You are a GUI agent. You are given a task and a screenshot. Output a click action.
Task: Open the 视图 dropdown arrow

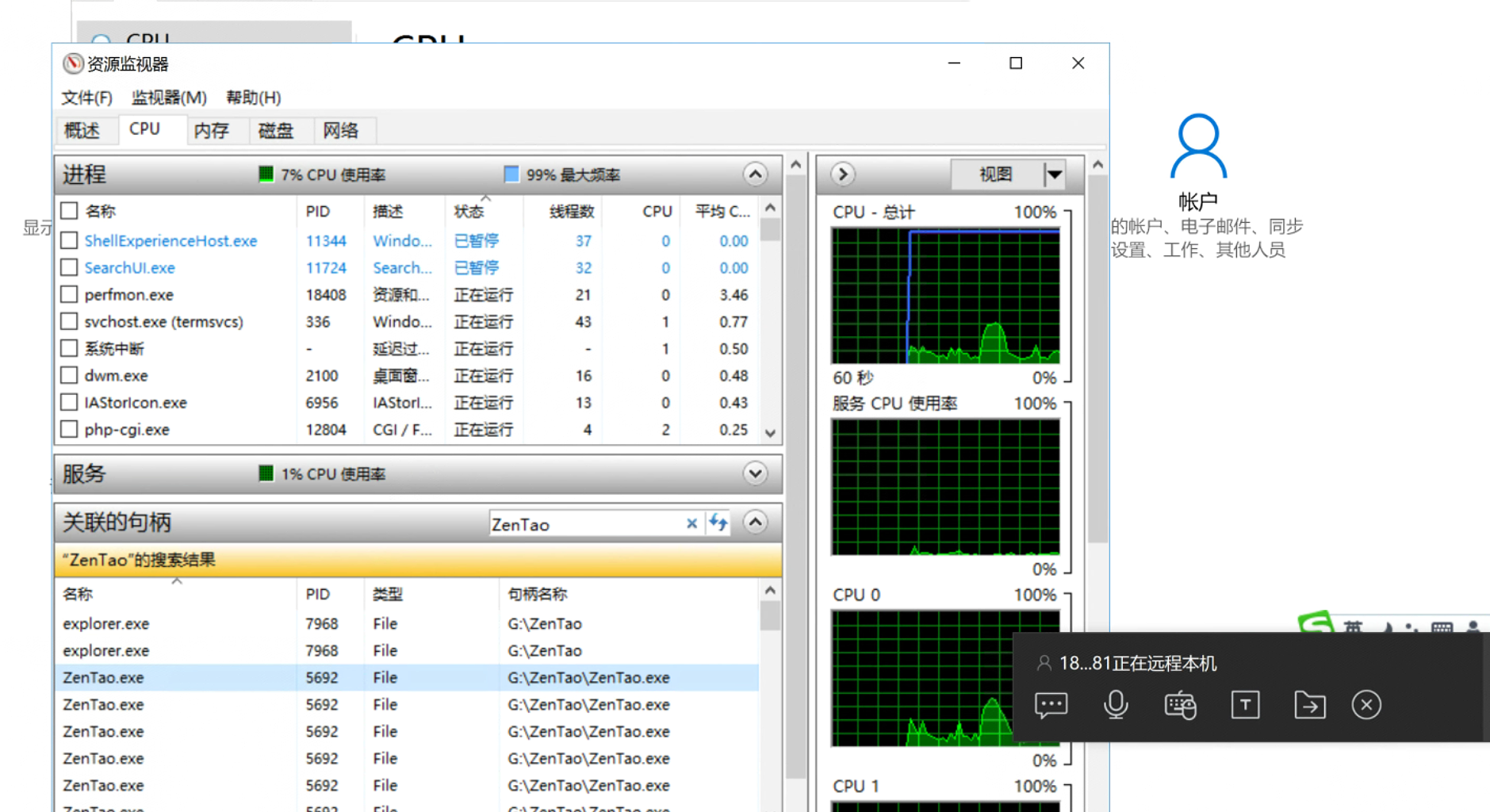coord(1054,174)
